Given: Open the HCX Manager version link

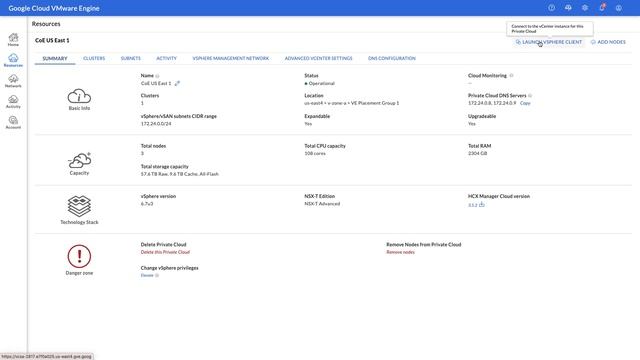Looking at the screenshot, I should pos(473,205).
